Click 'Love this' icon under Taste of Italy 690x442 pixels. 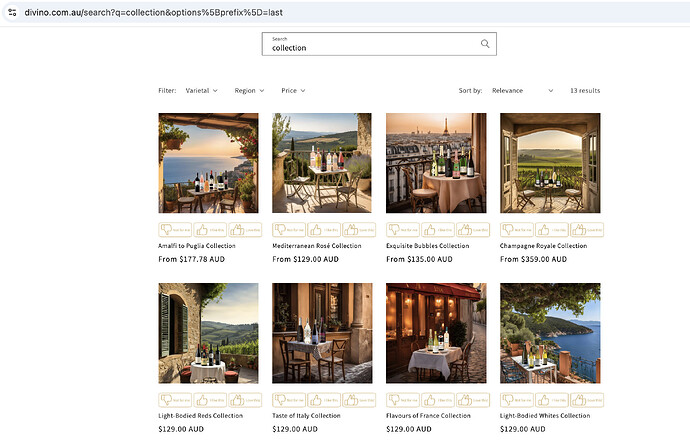[358, 400]
